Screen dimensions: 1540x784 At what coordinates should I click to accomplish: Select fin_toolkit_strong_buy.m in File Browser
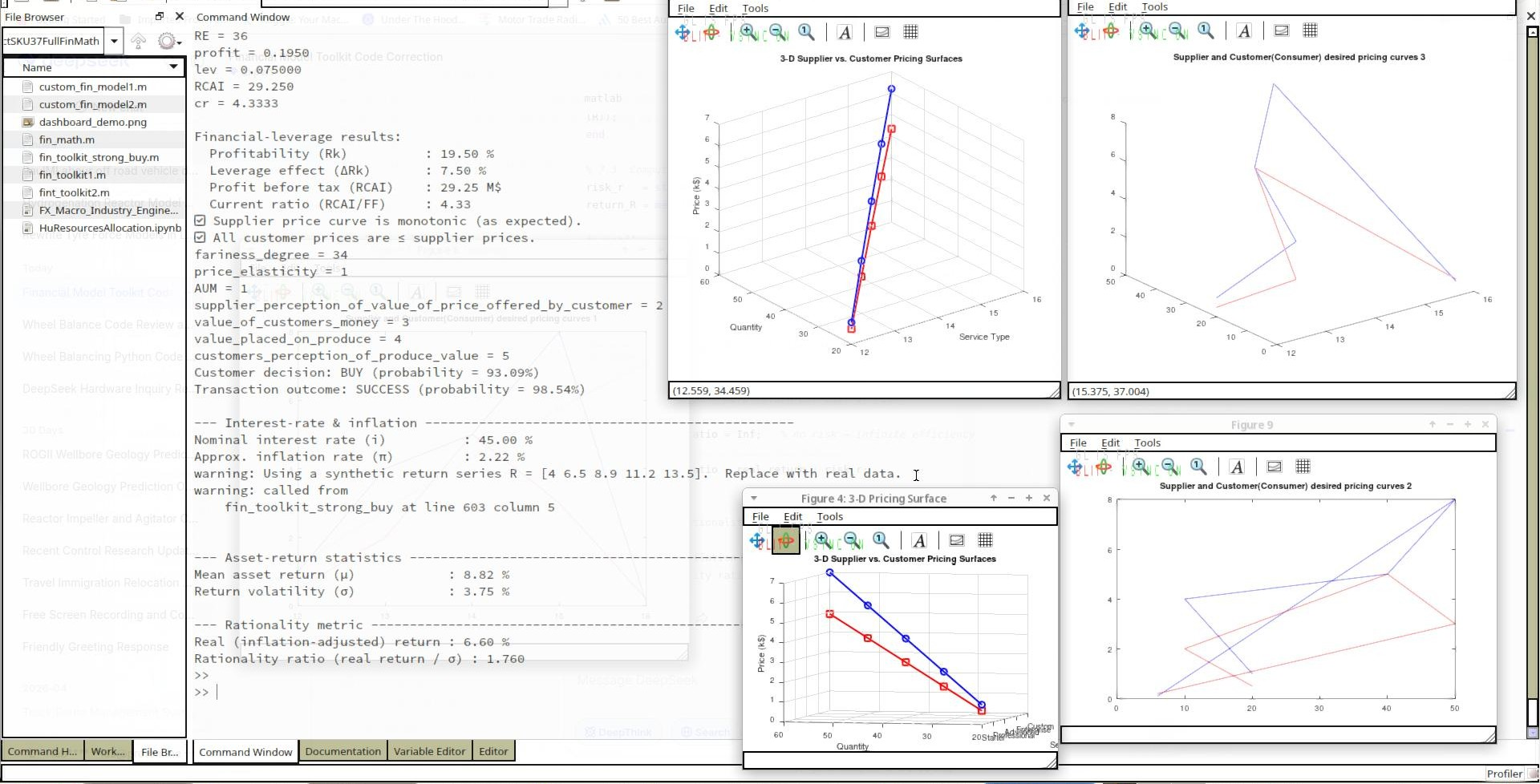tap(99, 157)
